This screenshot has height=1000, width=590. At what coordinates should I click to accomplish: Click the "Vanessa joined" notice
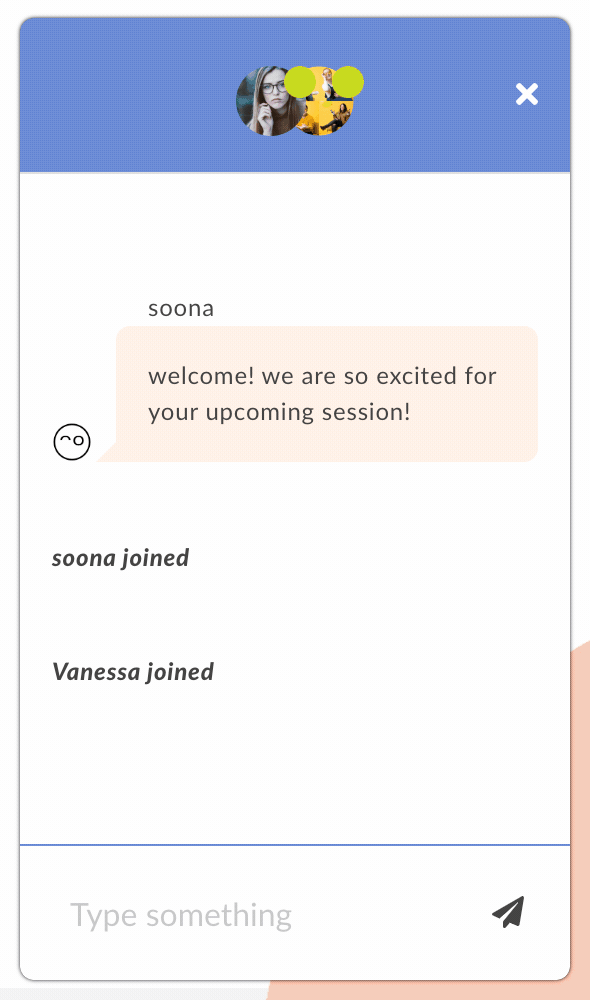pyautogui.click(x=133, y=672)
